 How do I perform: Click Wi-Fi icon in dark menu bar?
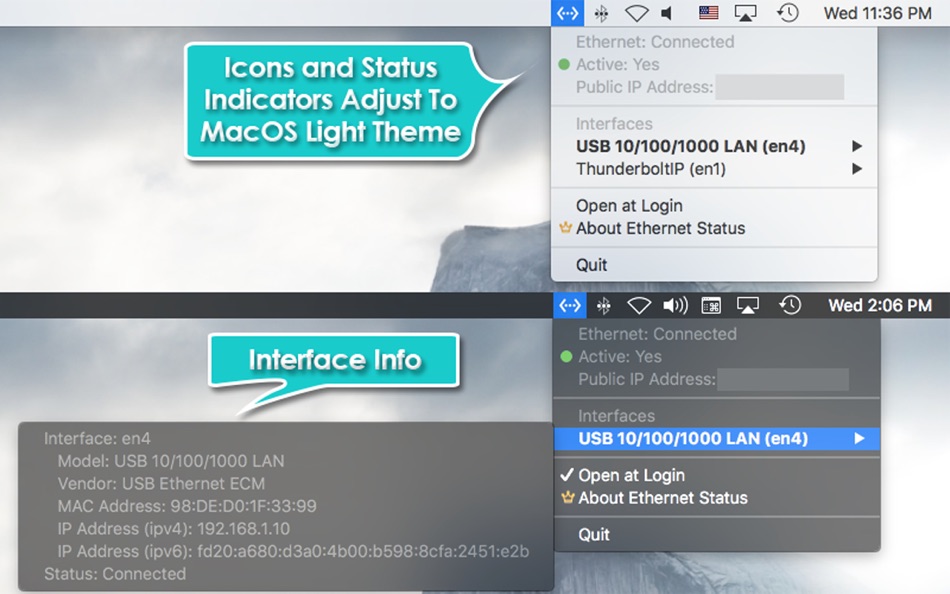(x=639, y=305)
